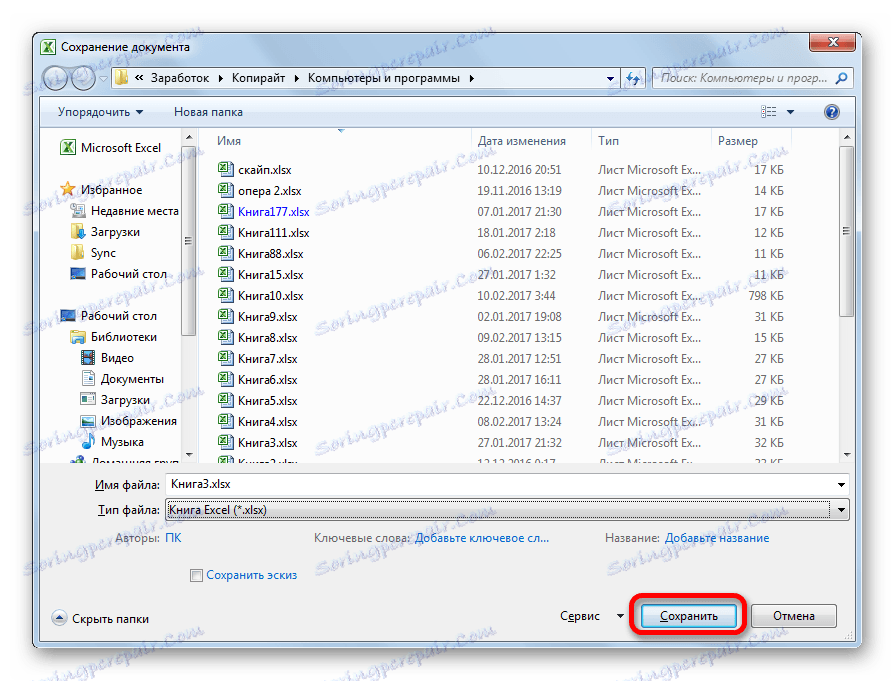Select the file name Книга3.xlsx in the list
This screenshot has height=681, width=895.
pyautogui.click(x=268, y=442)
